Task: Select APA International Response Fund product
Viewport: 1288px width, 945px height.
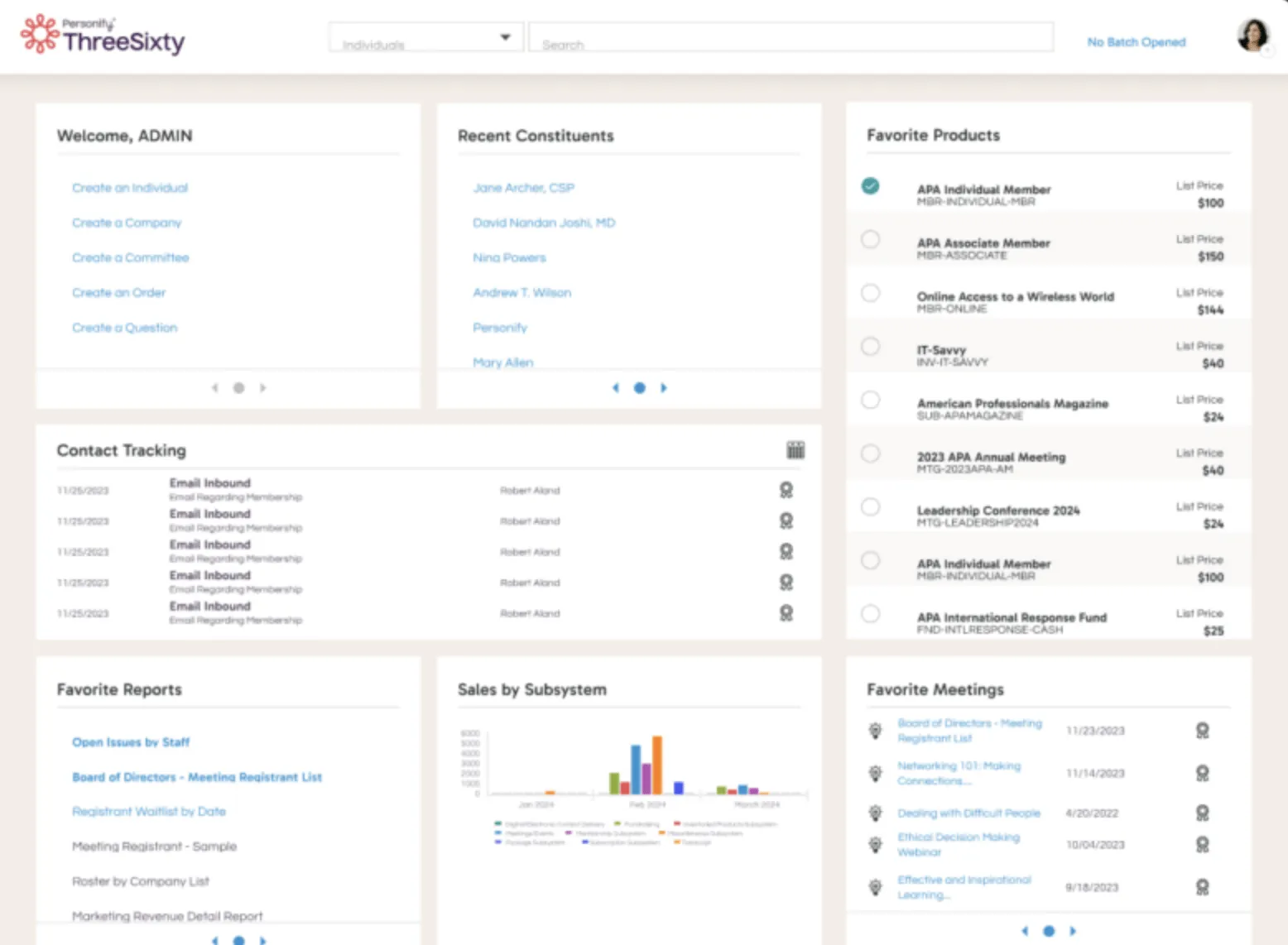Action: pyautogui.click(x=870, y=614)
